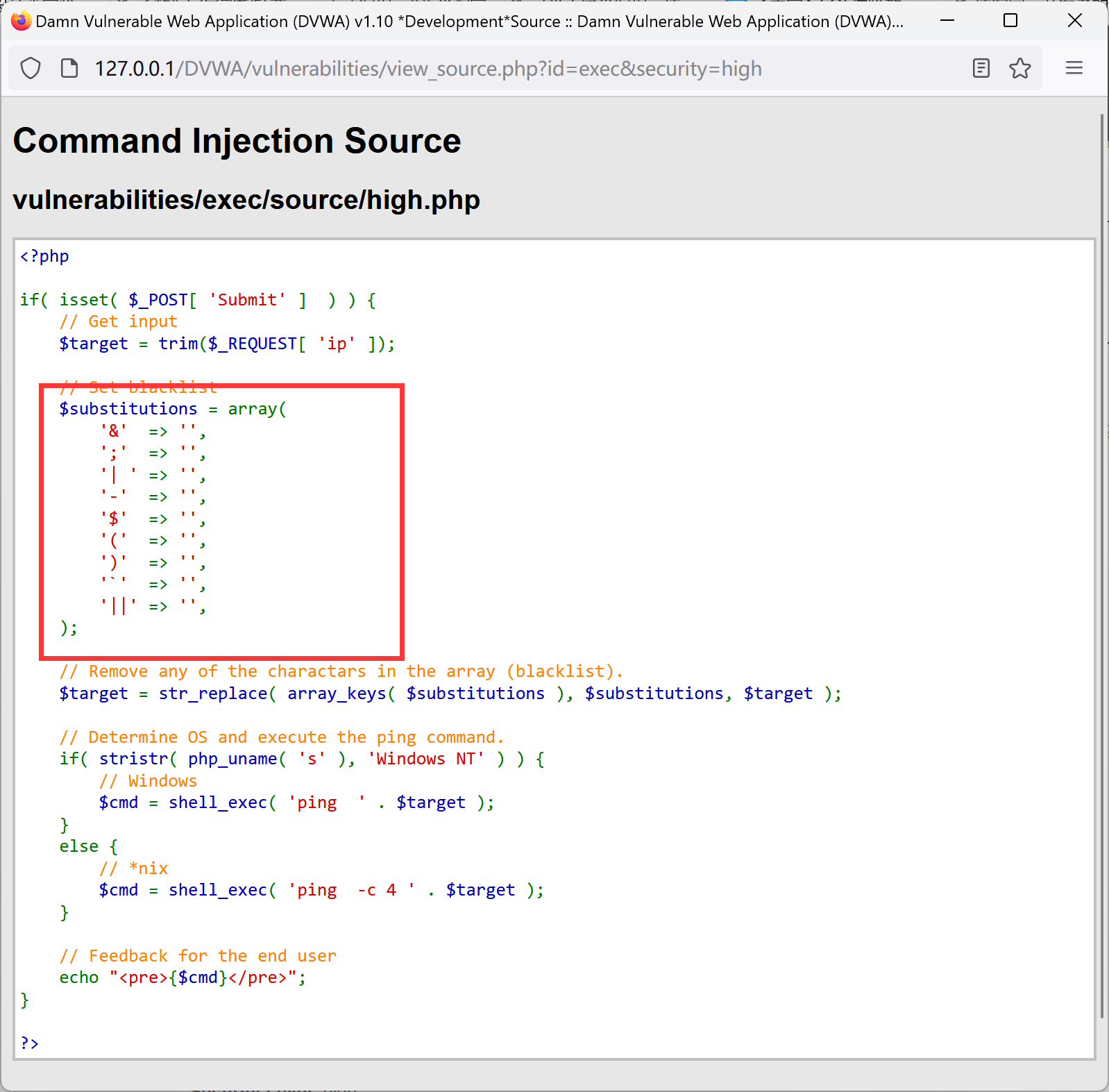Maximize the Firefox window

1010,21
